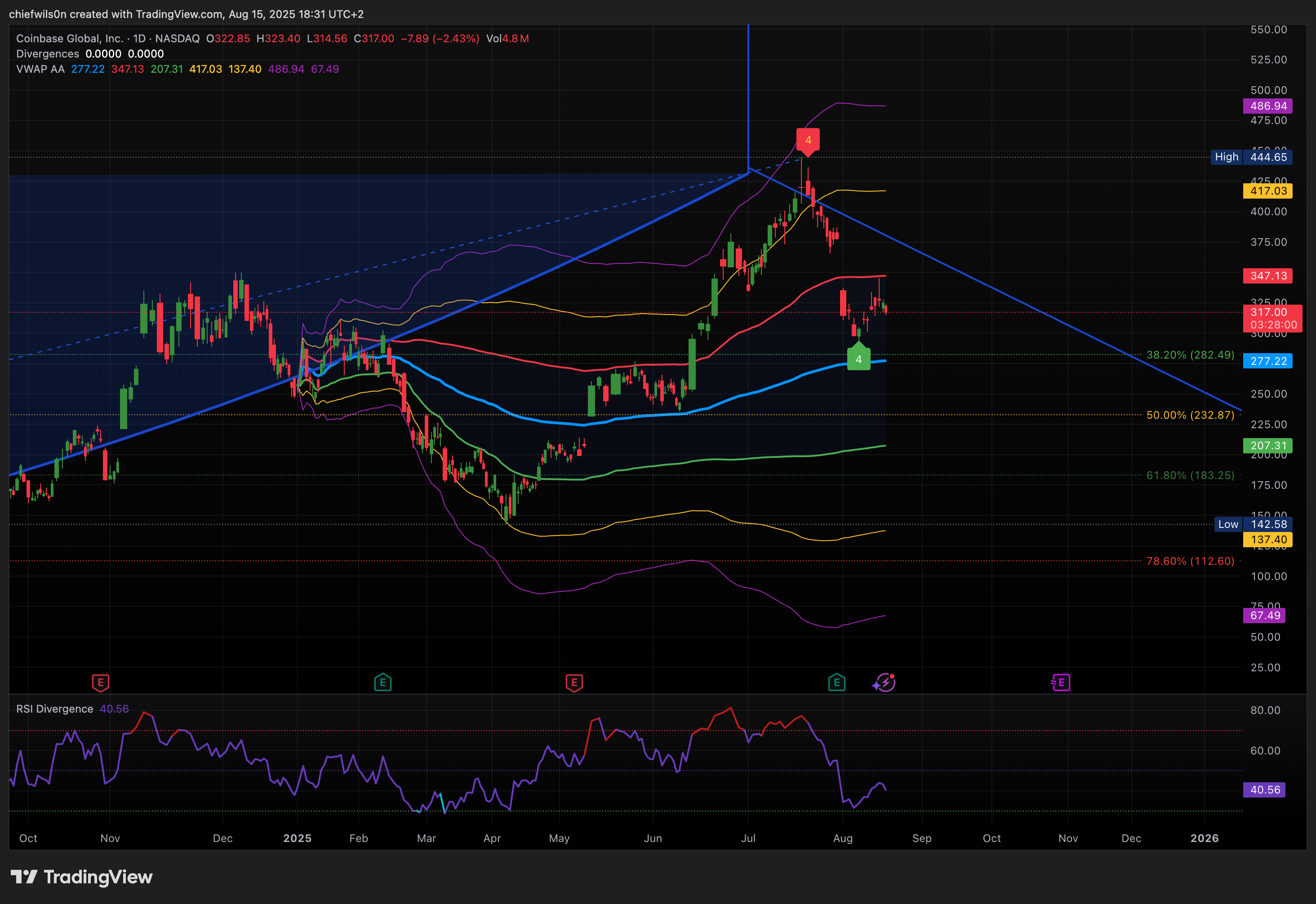Image resolution: width=1316 pixels, height=904 pixels.
Task: Click the red earnings E marker in October
Action: [x=100, y=682]
